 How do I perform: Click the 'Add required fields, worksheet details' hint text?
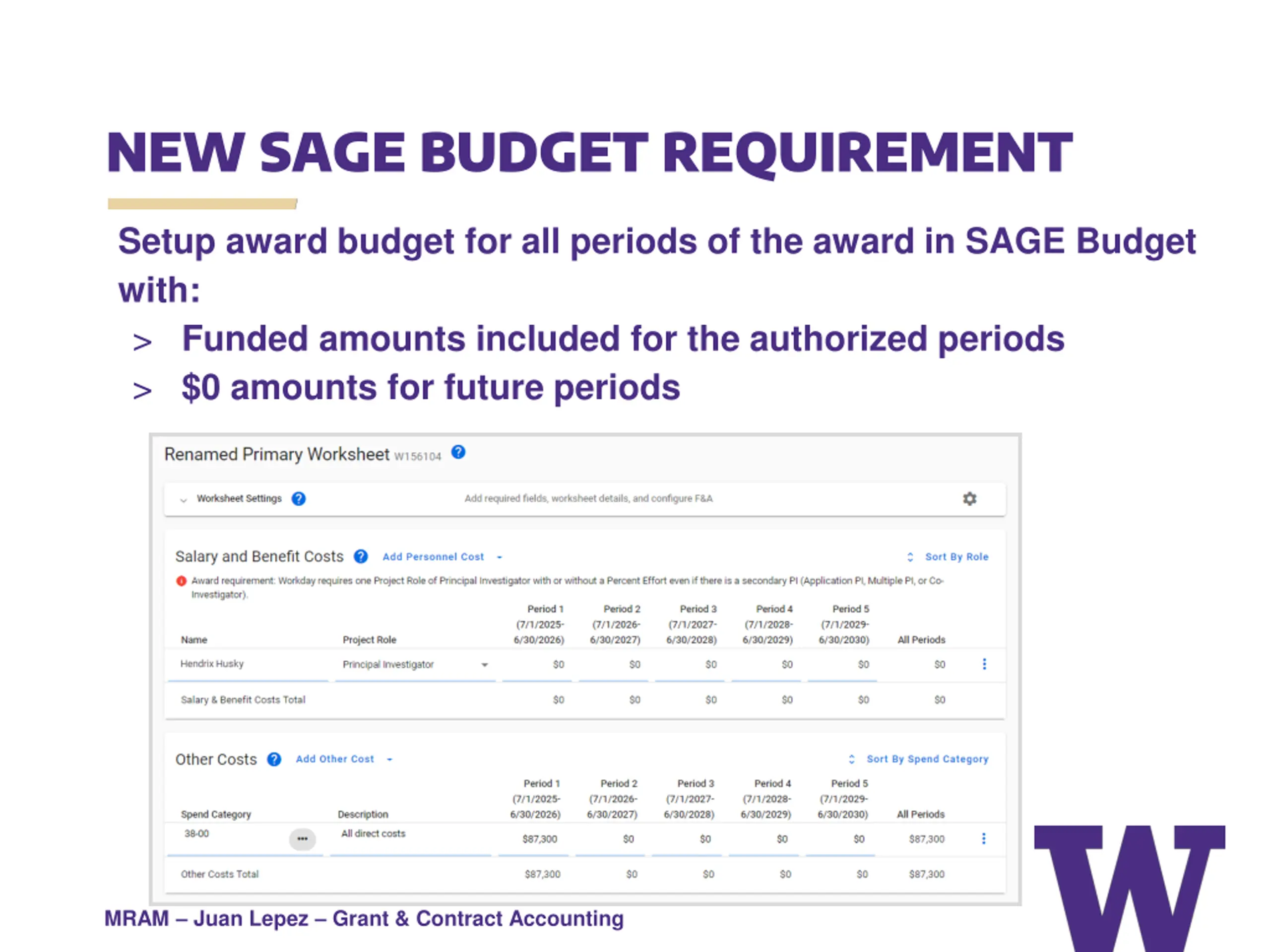[x=588, y=498]
